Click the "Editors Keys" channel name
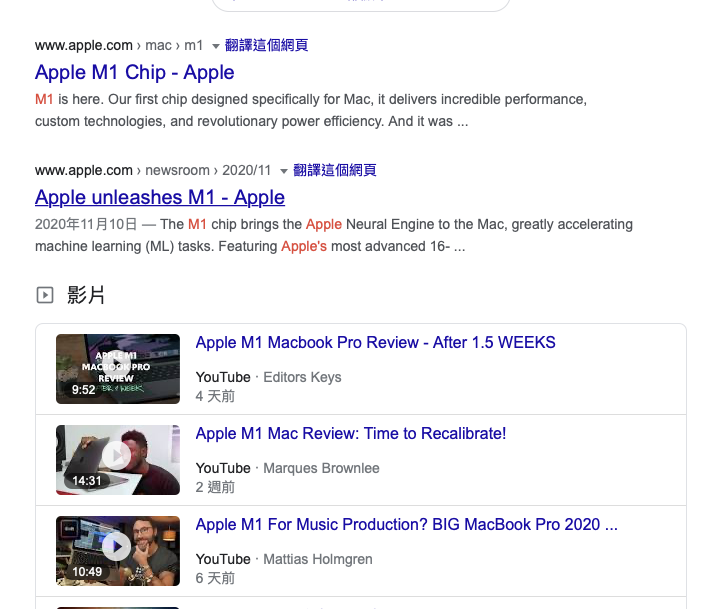This screenshot has height=609, width=721. 302,377
